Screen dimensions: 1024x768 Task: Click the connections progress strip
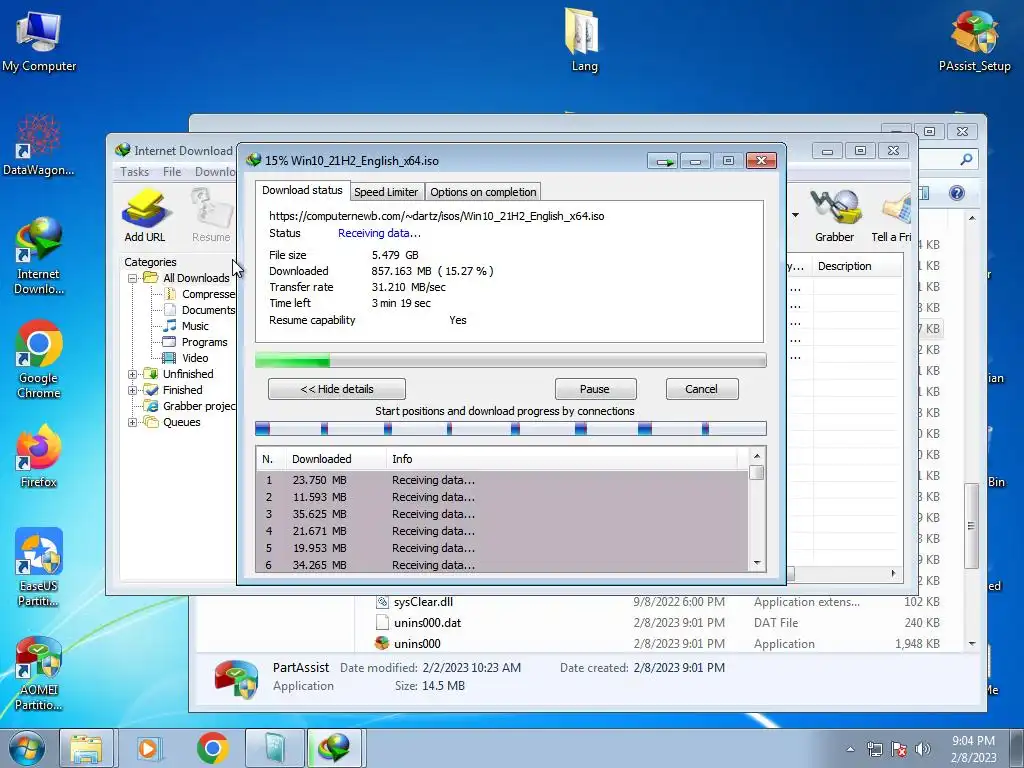pyautogui.click(x=511, y=428)
